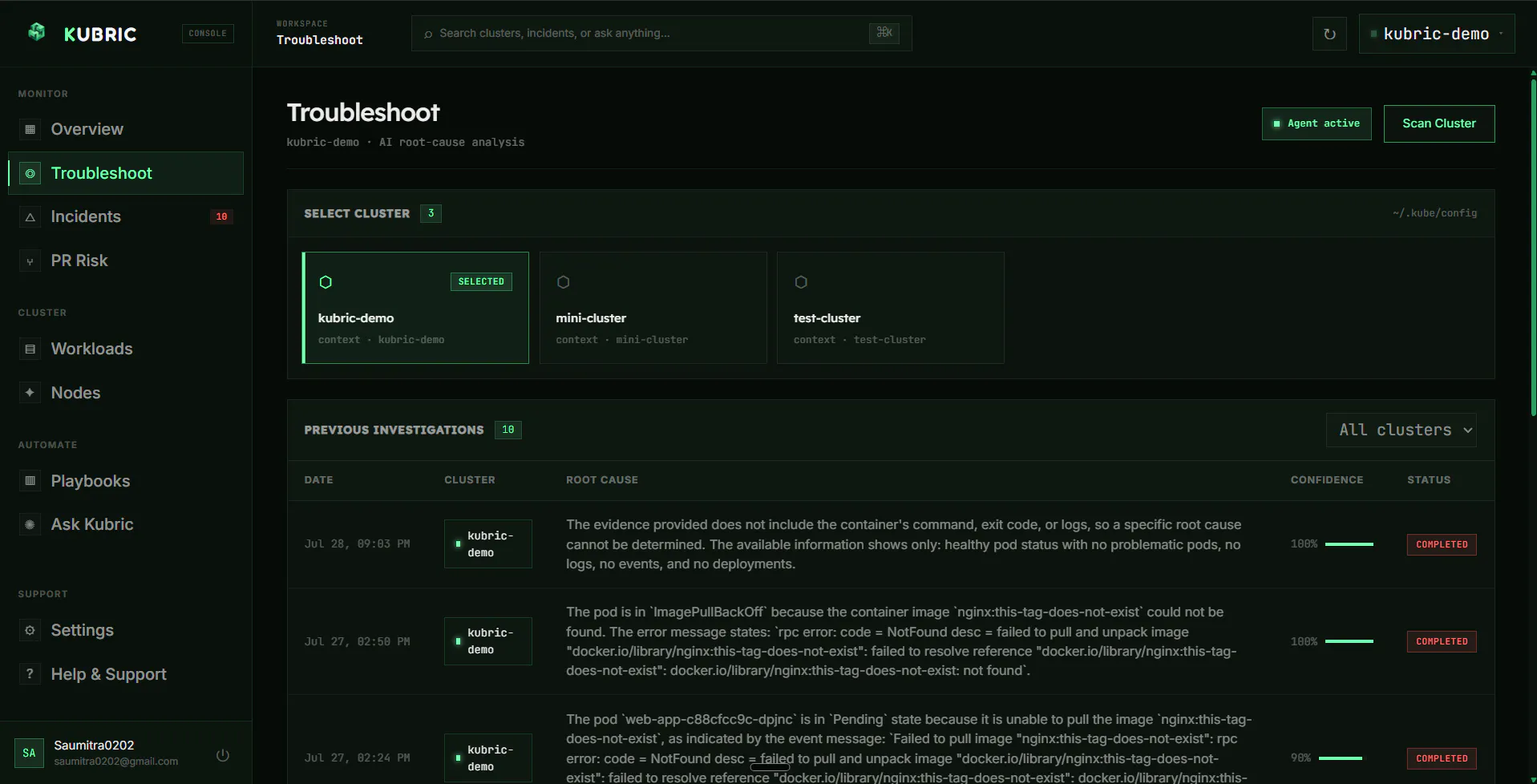Click the Select Cluster count badge 3

(431, 213)
